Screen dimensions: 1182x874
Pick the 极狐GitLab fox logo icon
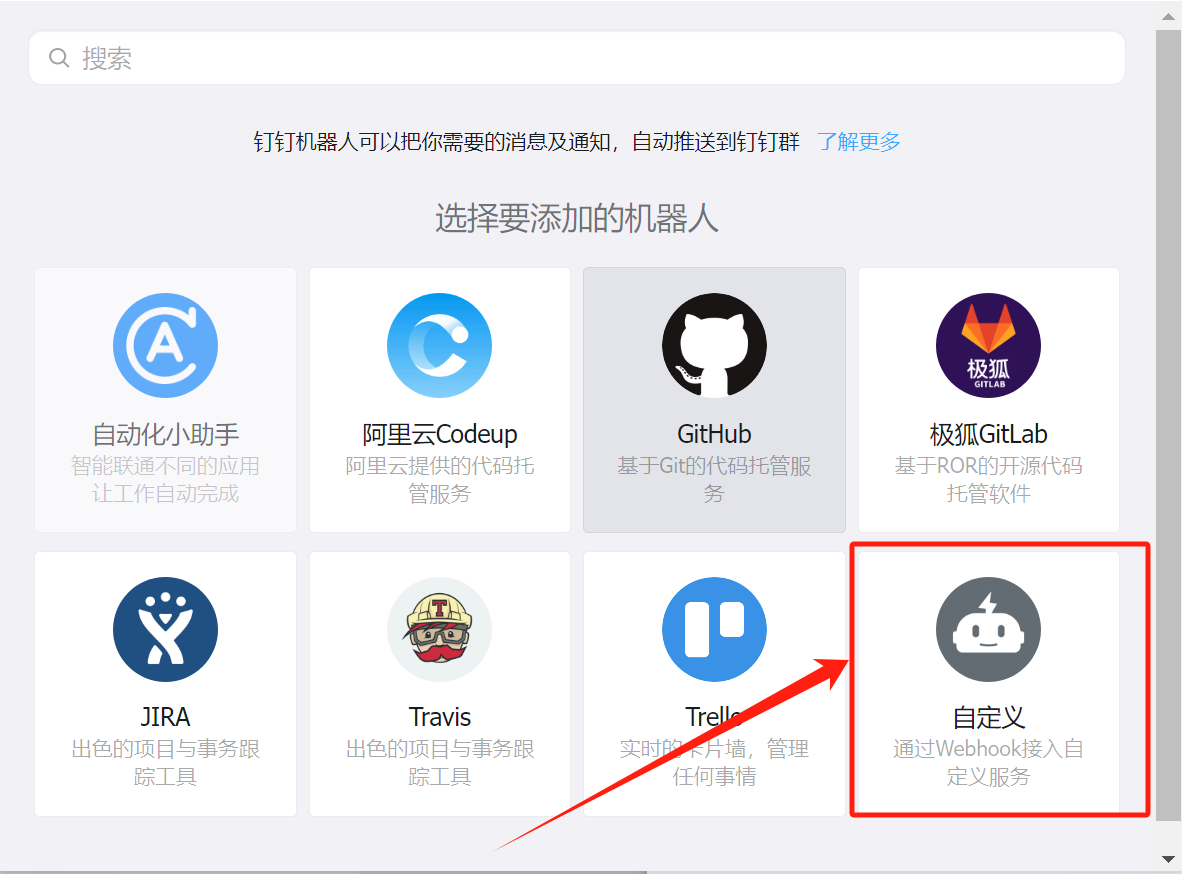click(x=988, y=345)
